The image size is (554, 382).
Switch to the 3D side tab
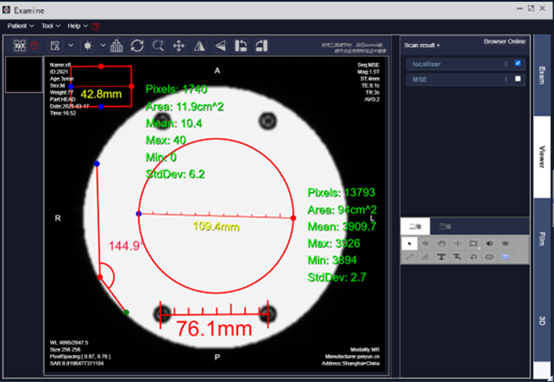[542, 321]
